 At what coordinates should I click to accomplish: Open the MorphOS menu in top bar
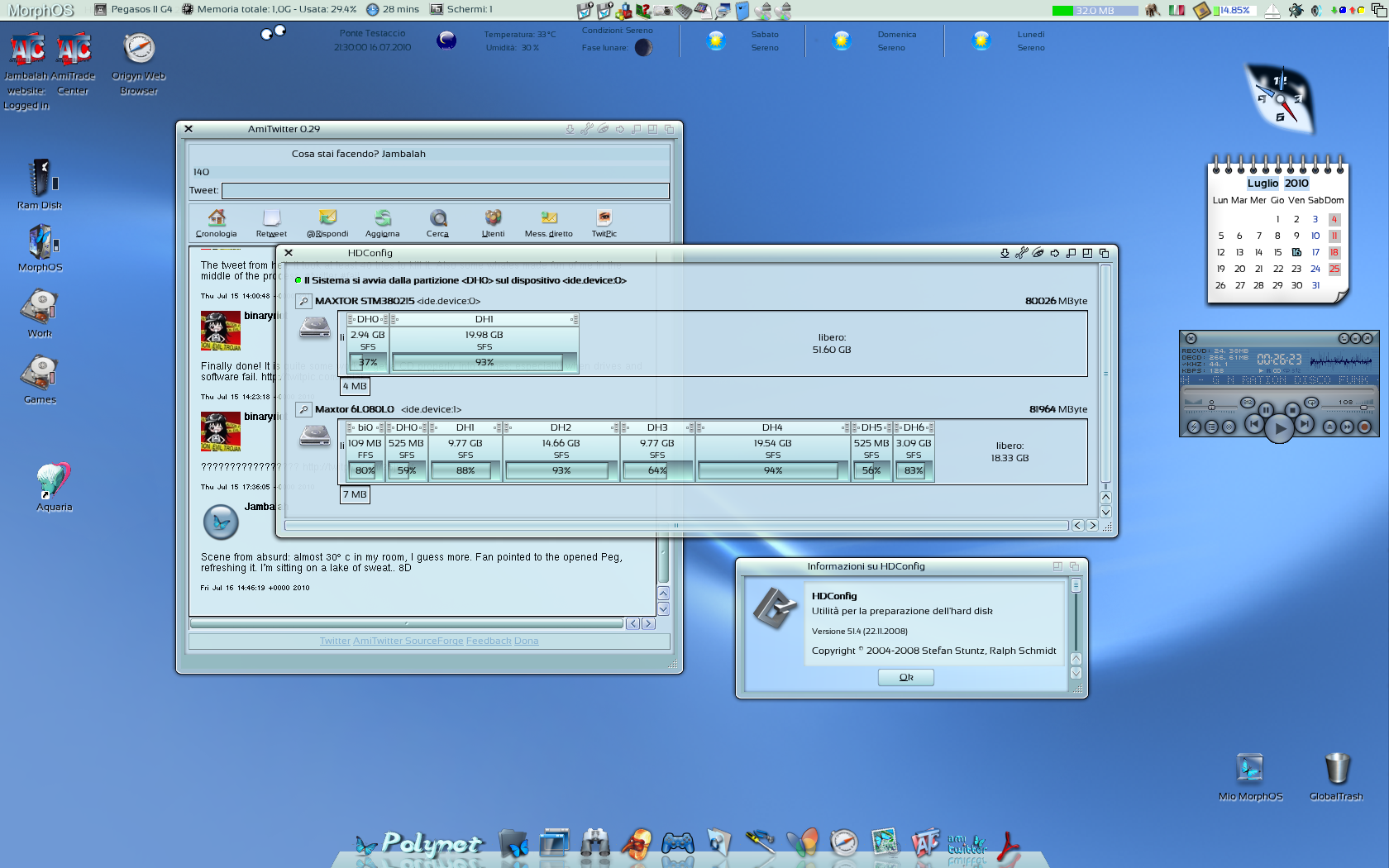pyautogui.click(x=41, y=10)
